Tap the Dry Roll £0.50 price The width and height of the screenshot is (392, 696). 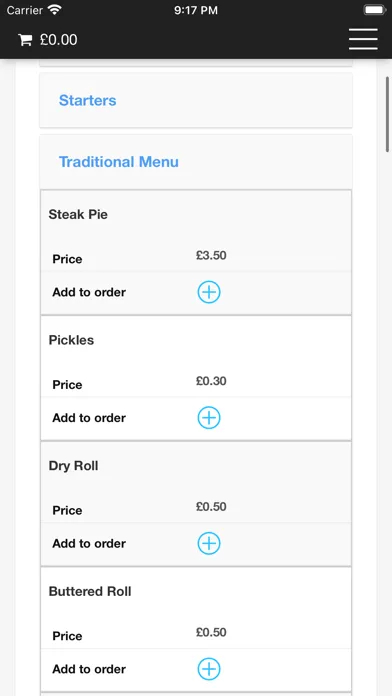211,506
